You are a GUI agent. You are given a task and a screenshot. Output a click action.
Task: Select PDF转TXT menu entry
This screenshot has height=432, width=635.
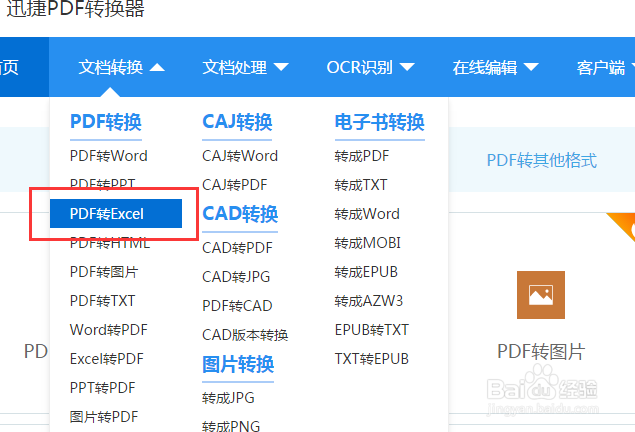coord(102,301)
